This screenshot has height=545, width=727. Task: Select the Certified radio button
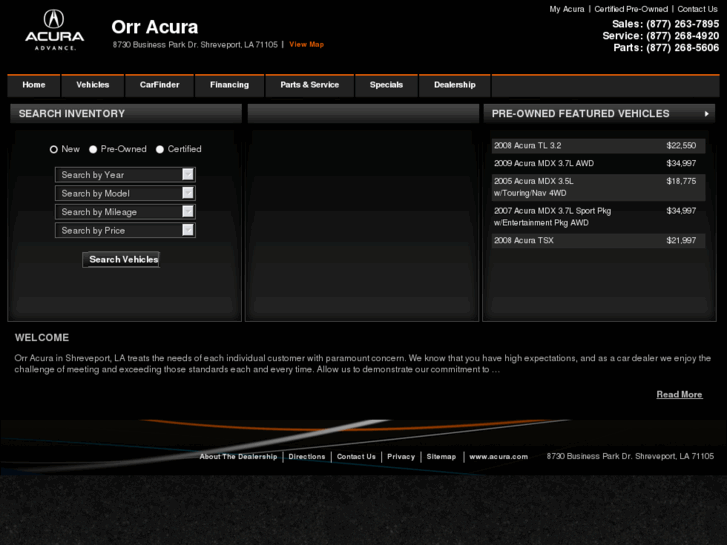coord(160,149)
